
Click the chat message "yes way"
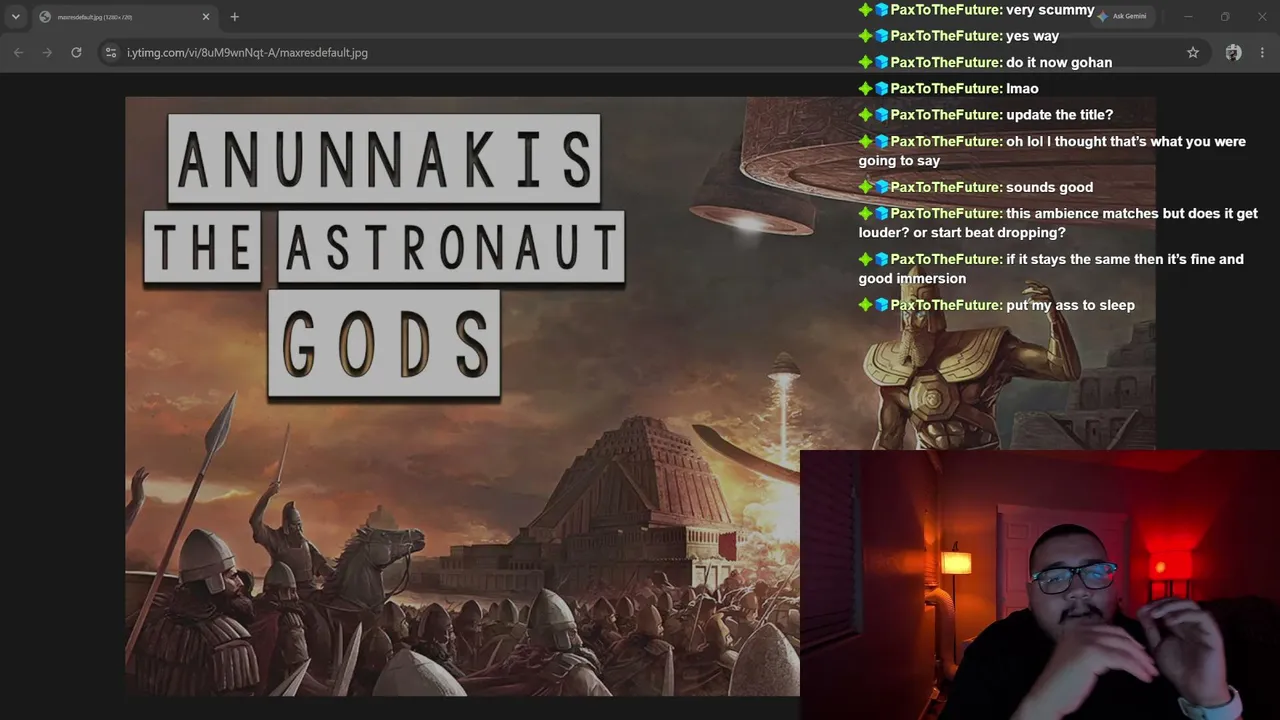tap(1032, 36)
